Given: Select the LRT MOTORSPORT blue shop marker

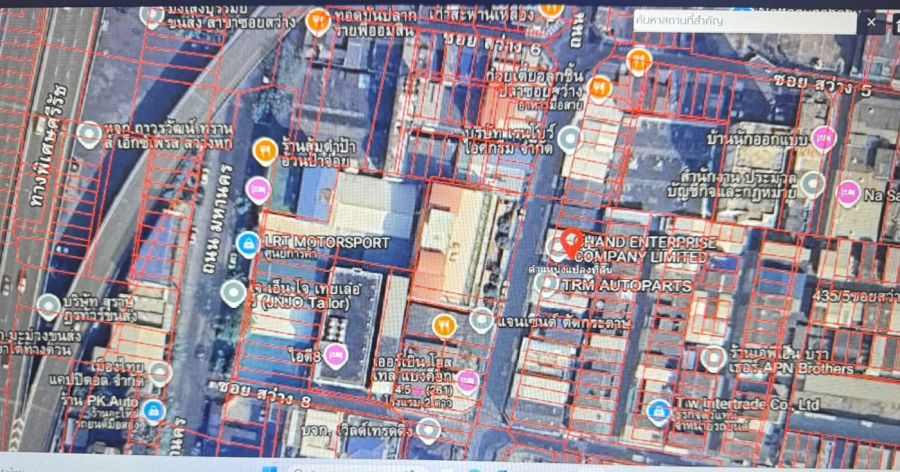Looking at the screenshot, I should [247, 242].
